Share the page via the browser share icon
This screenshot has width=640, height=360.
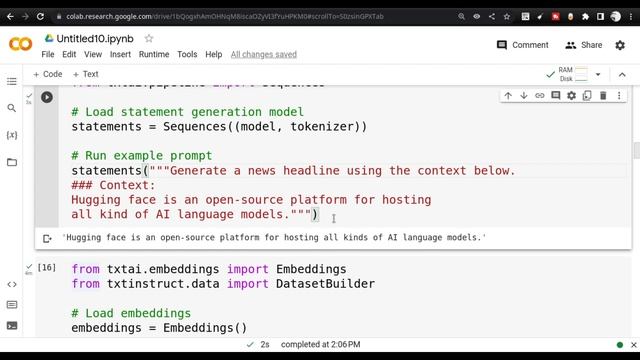tap(492, 16)
